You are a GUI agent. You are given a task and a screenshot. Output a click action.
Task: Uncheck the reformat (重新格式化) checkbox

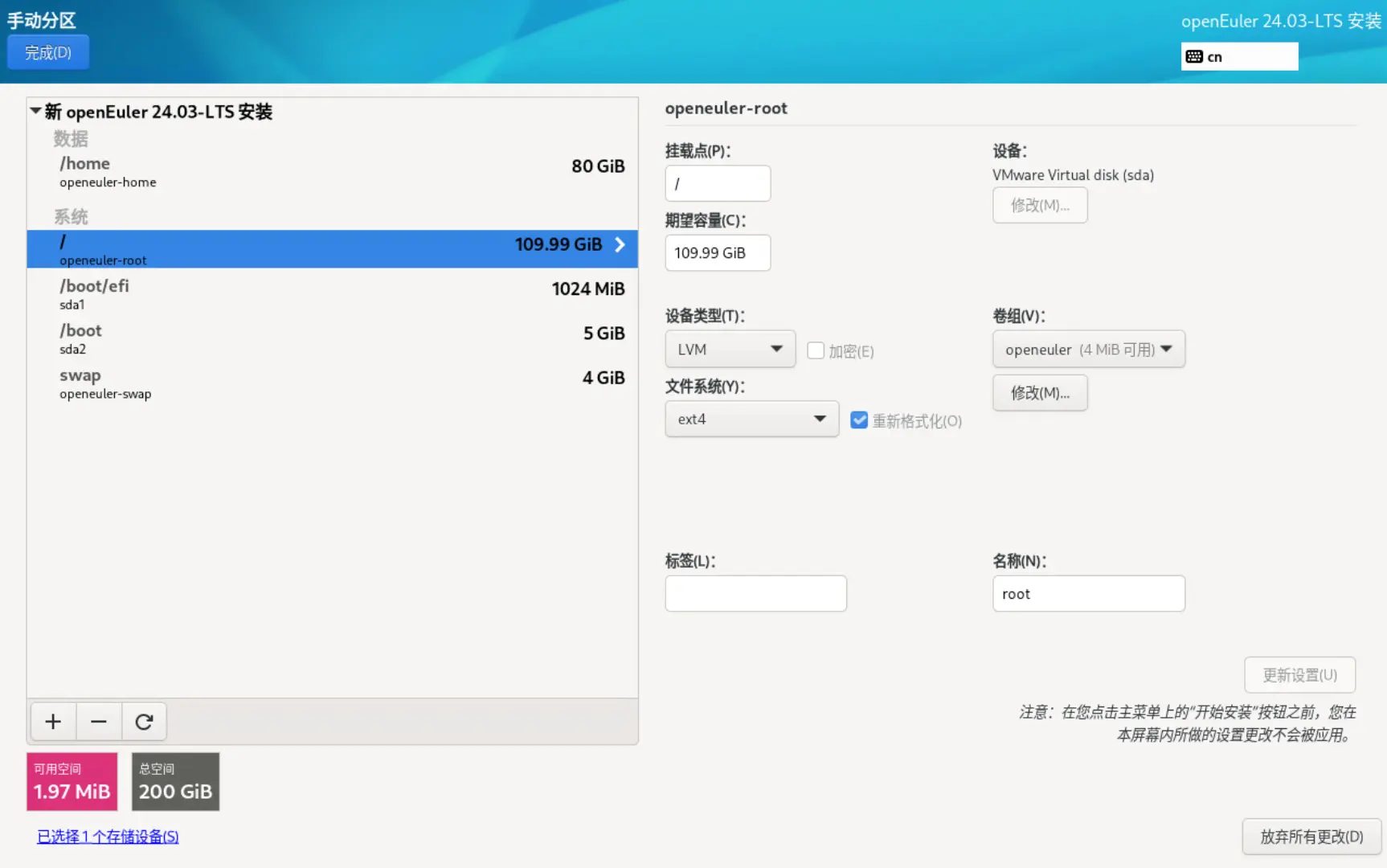click(x=859, y=420)
